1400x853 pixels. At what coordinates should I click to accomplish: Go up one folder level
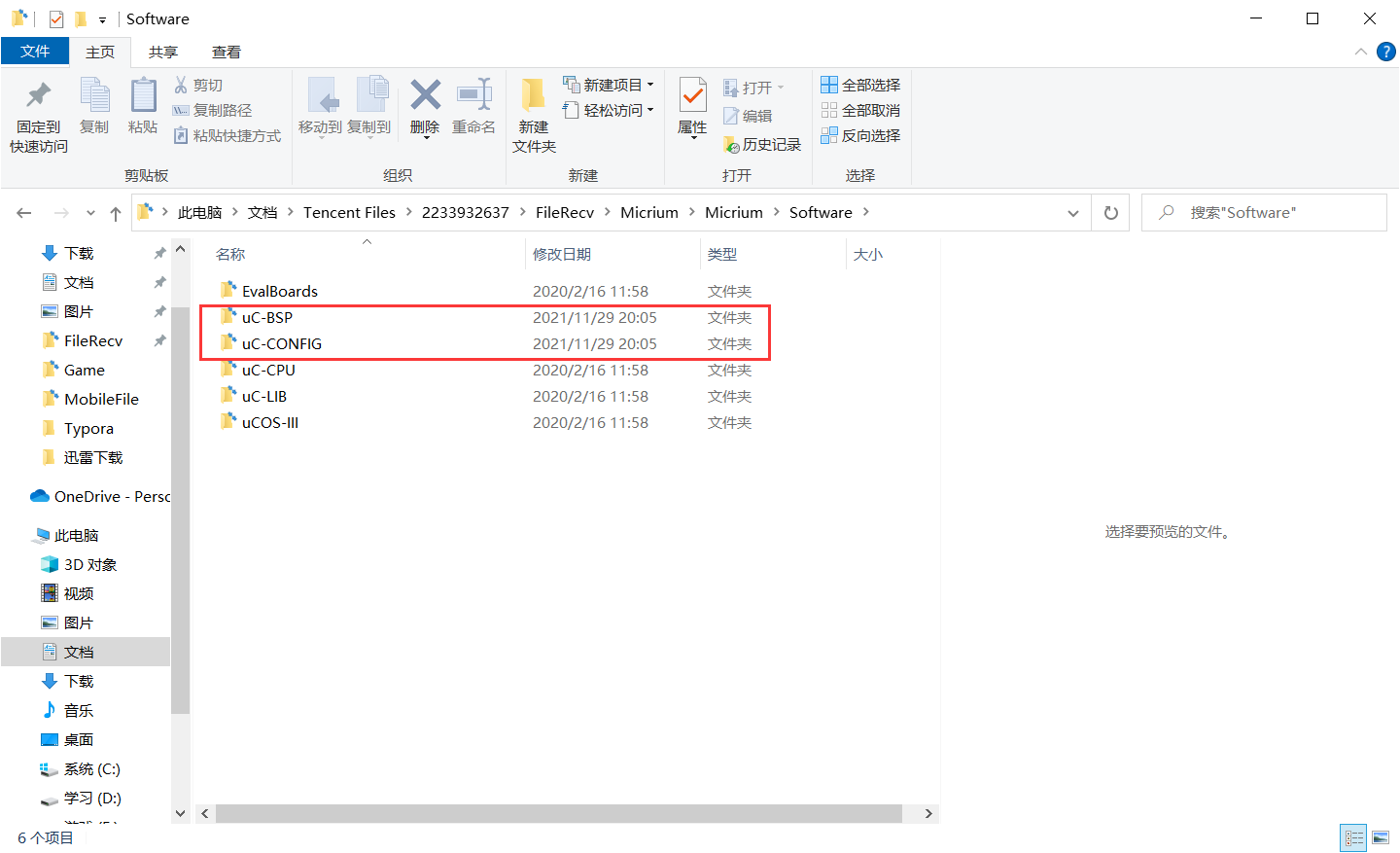116,213
